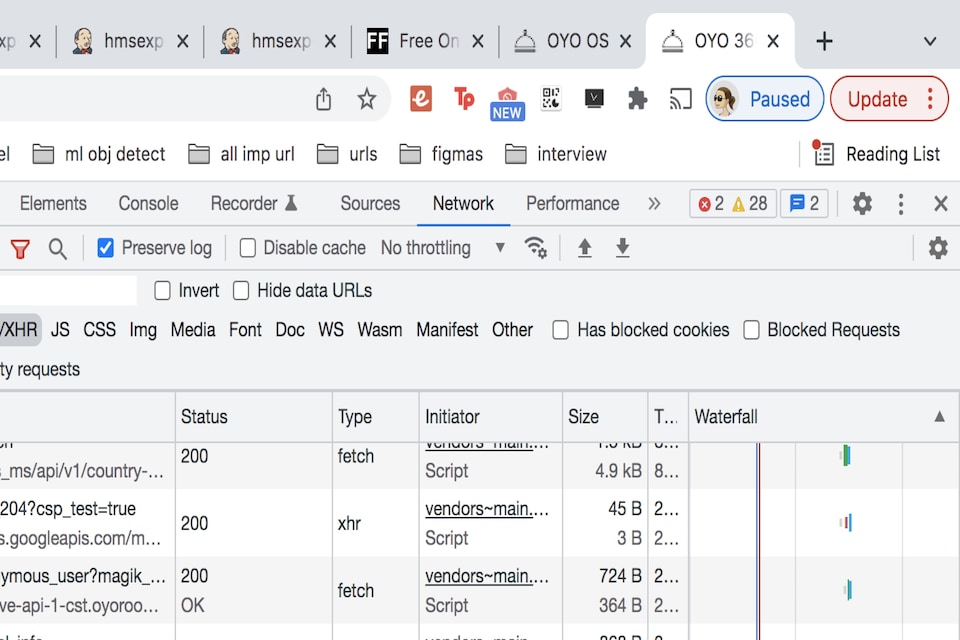Enable Disable cache checkbox
This screenshot has height=640, width=960.
click(x=248, y=248)
